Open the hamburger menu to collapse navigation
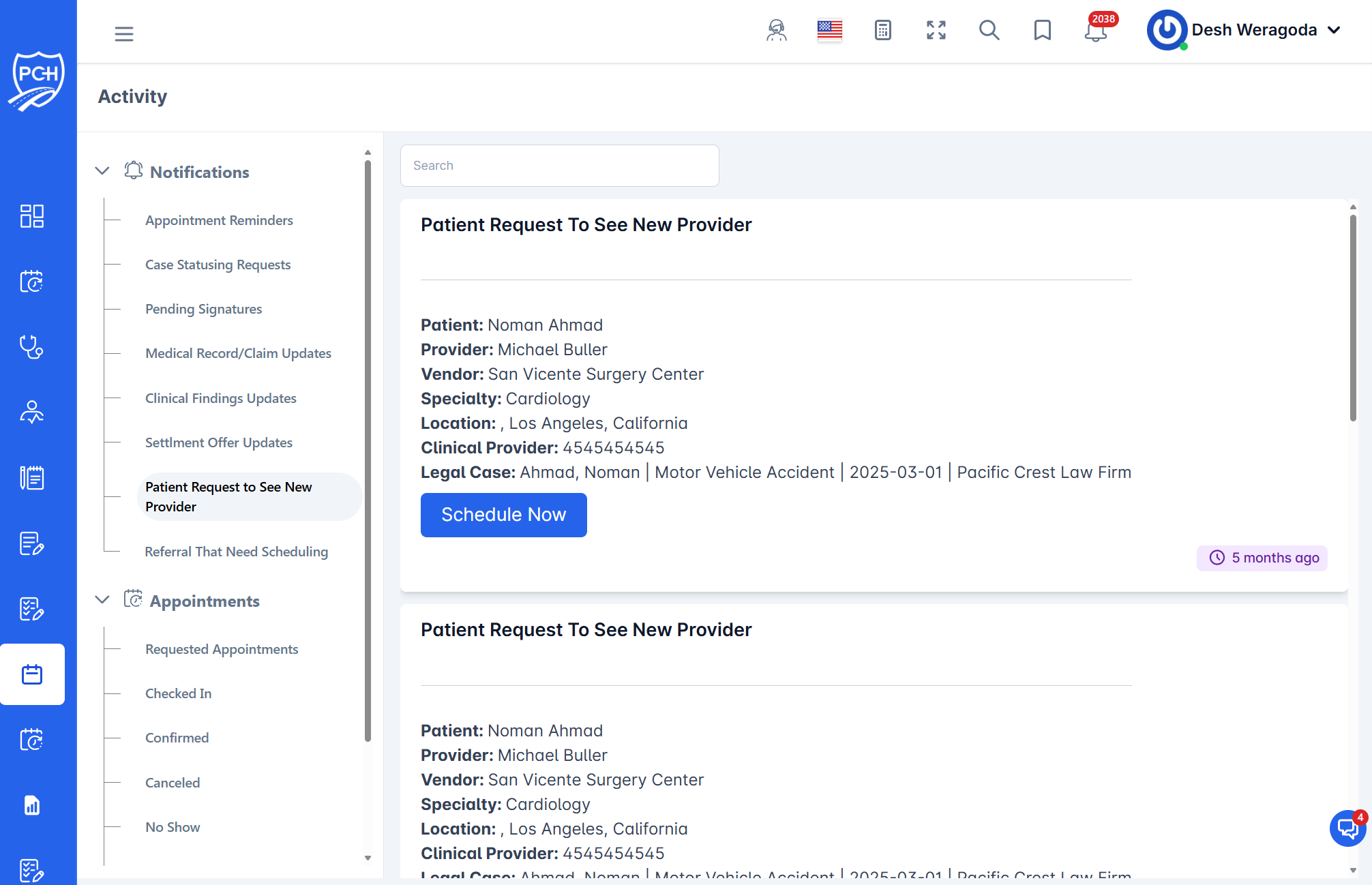This screenshot has width=1372, height=885. [x=123, y=33]
